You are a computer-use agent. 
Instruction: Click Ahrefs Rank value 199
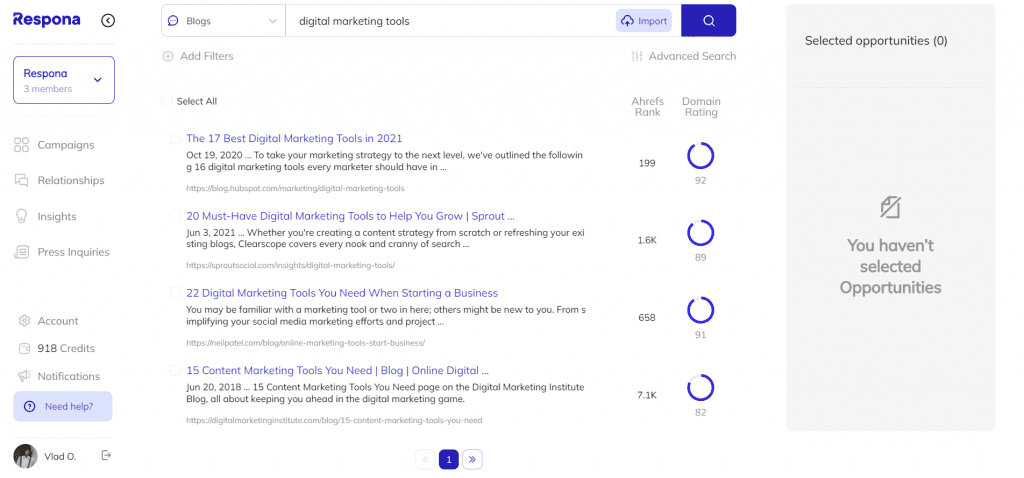647,163
